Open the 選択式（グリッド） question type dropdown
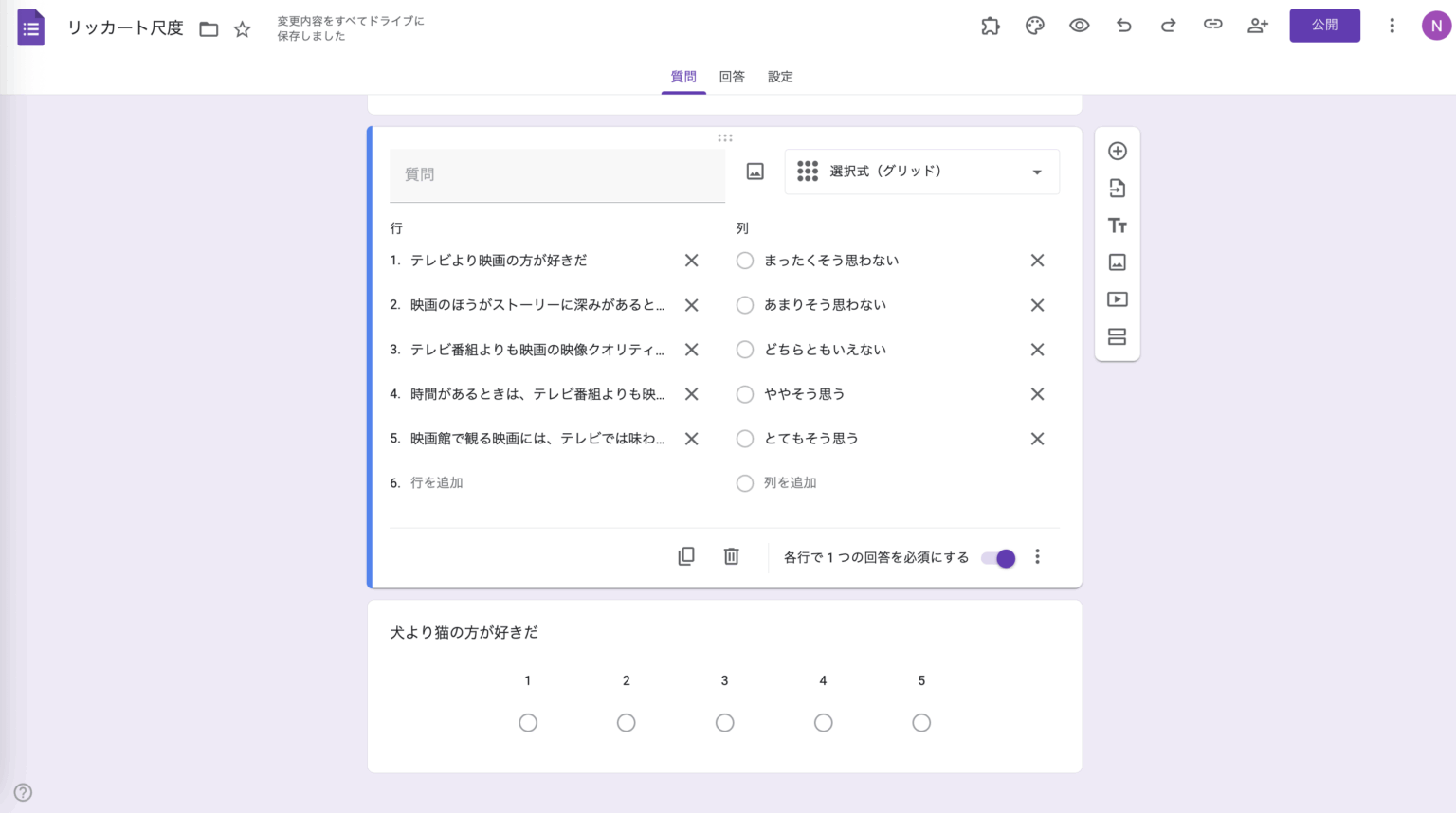This screenshot has height=813, width=1456. [920, 172]
